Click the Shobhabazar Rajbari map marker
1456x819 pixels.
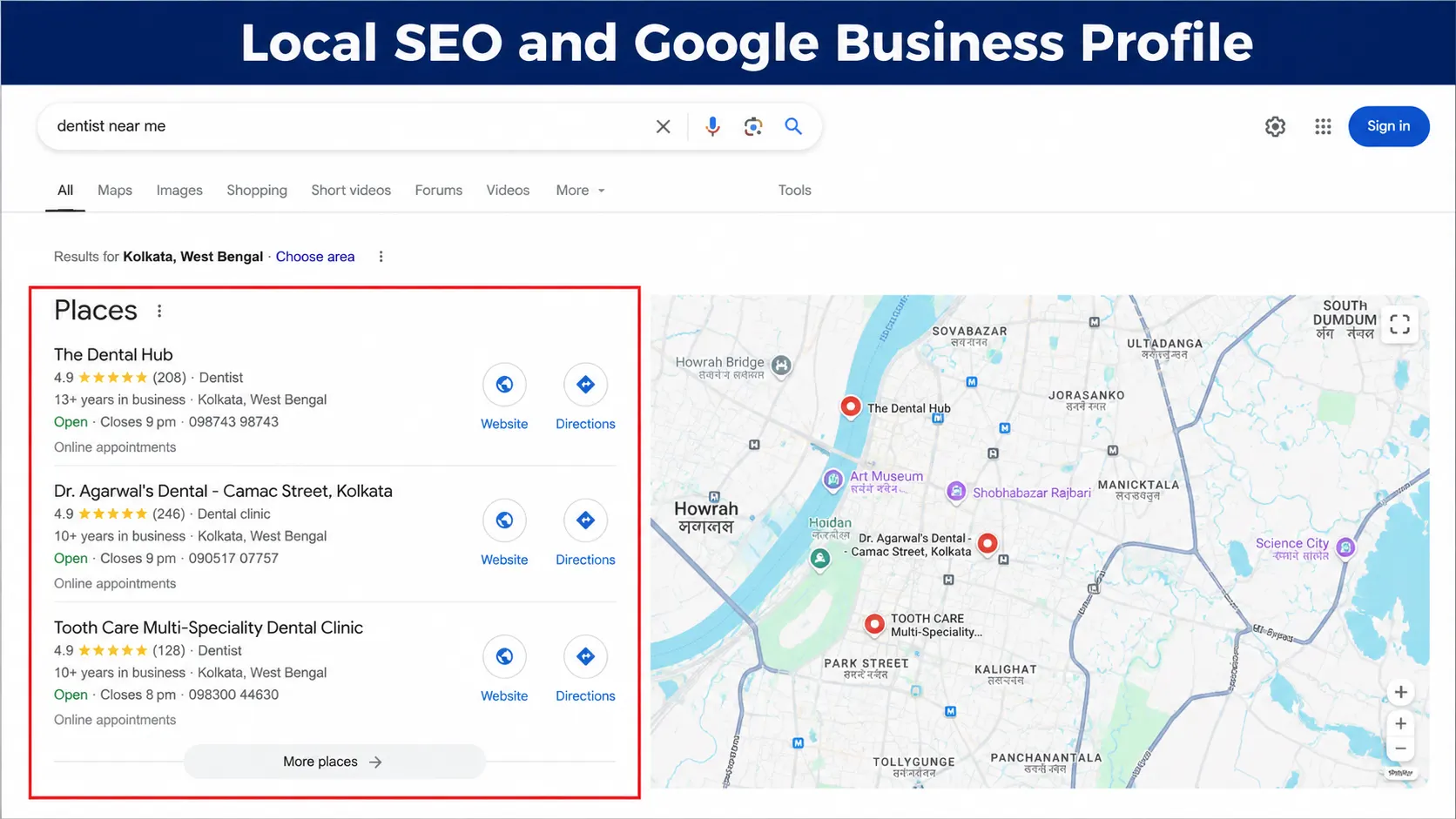956,492
